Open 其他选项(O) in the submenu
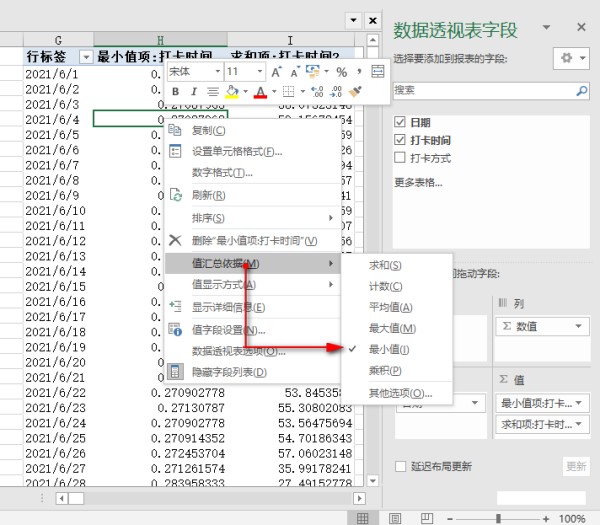Screen dimensions: 600x525 [397, 393]
